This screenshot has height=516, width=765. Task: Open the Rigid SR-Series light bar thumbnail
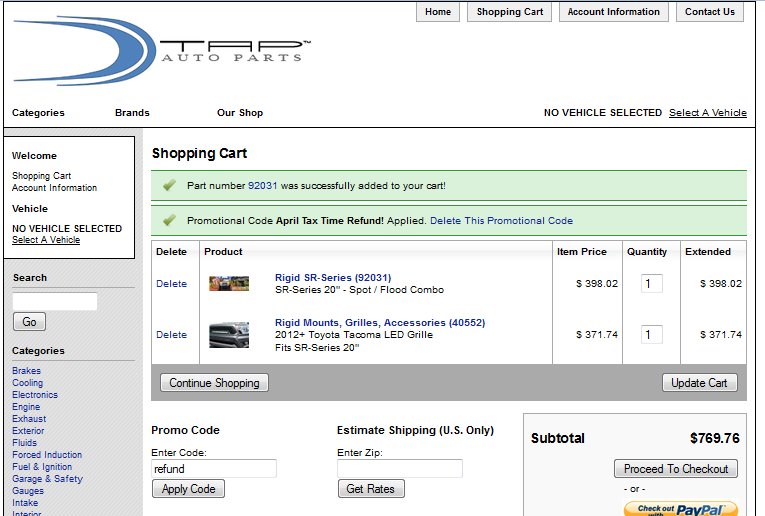point(229,283)
